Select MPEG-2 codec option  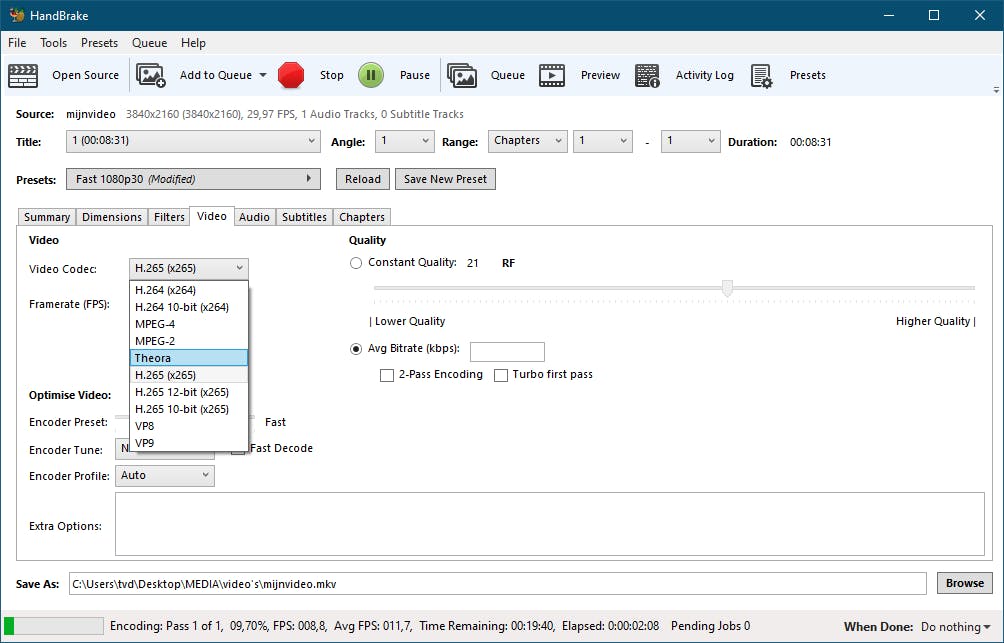coord(188,341)
